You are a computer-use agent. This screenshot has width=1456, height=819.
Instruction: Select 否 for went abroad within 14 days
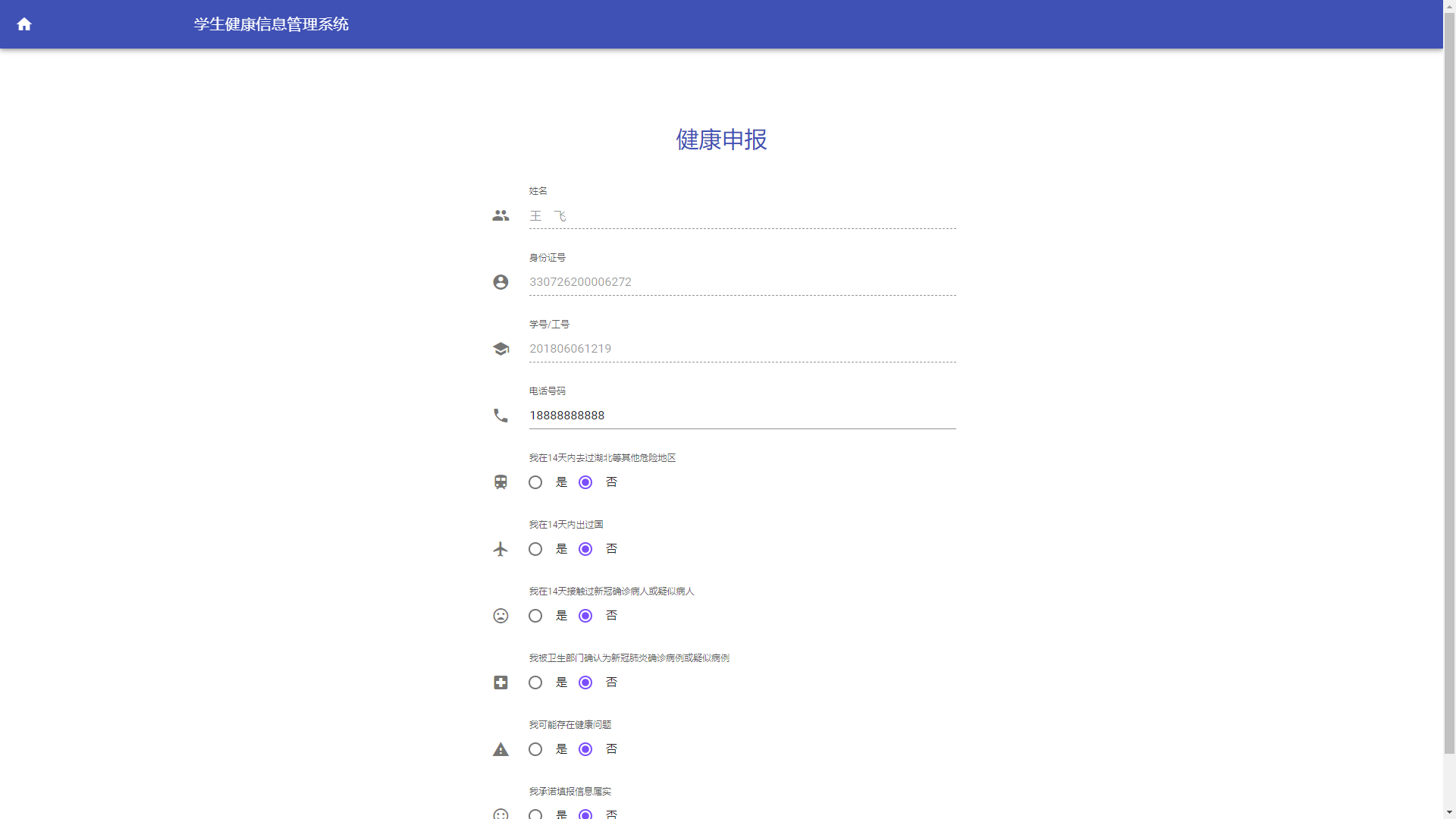(585, 549)
